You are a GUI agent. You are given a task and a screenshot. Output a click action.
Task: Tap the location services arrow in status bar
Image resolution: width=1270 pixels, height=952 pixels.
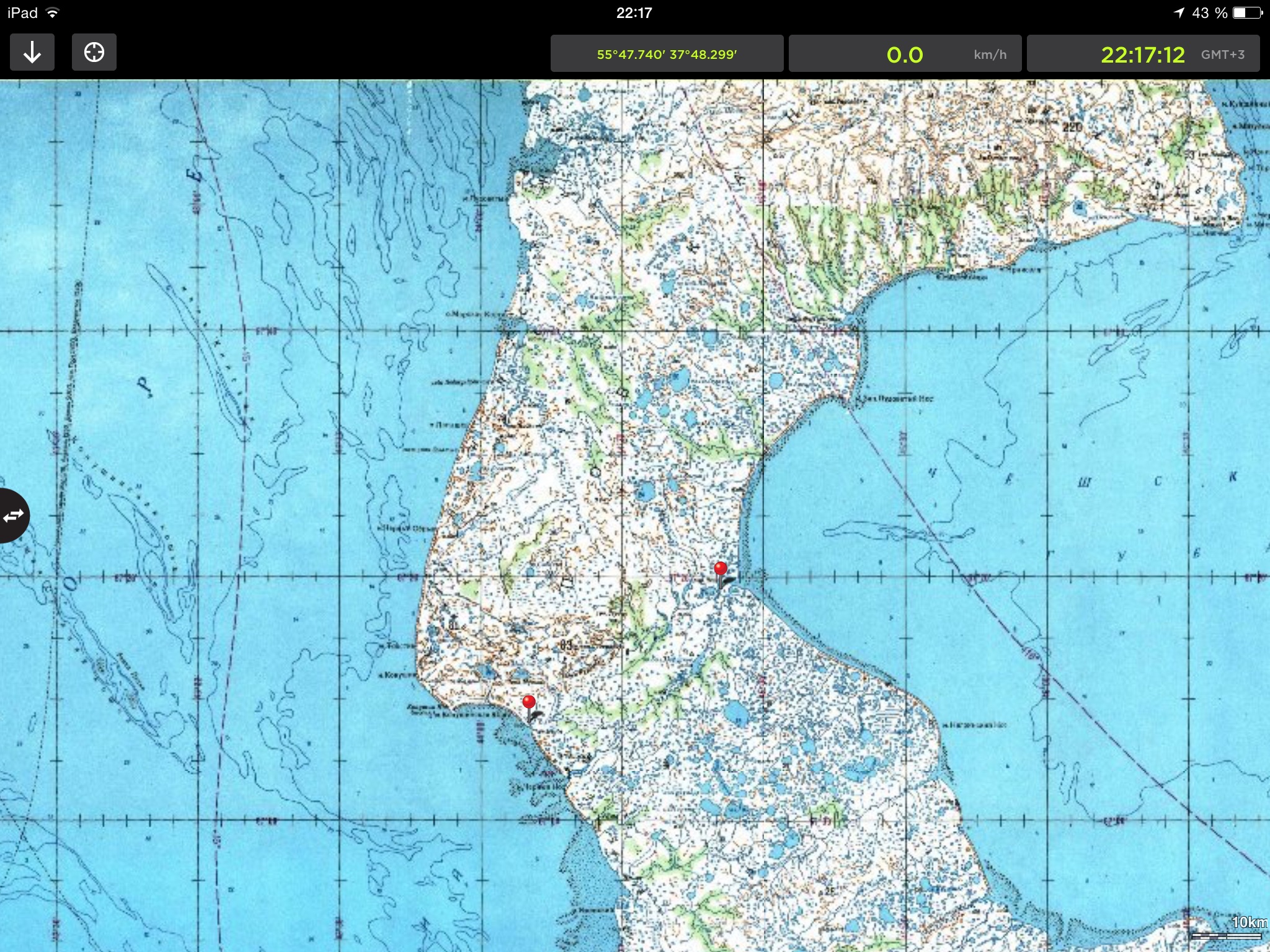point(1179,13)
